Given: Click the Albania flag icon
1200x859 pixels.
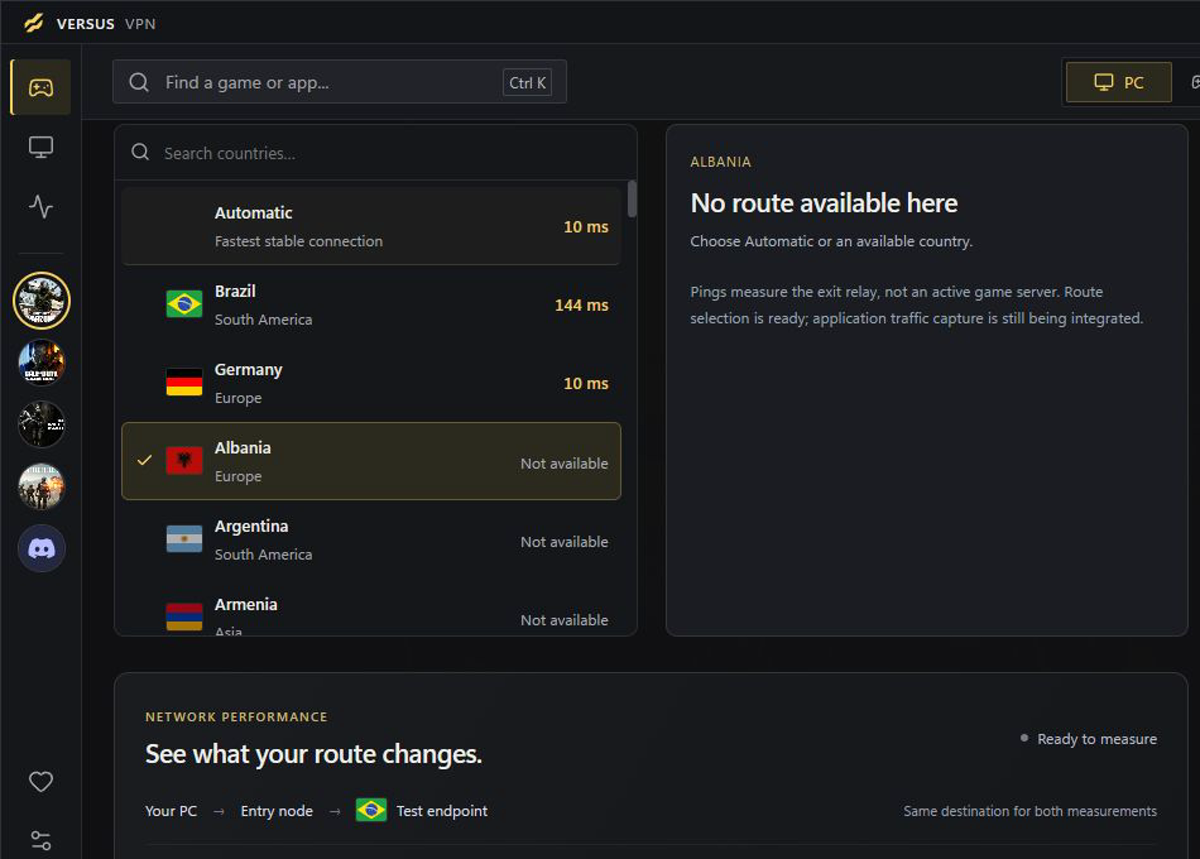Looking at the screenshot, I should 184,461.
